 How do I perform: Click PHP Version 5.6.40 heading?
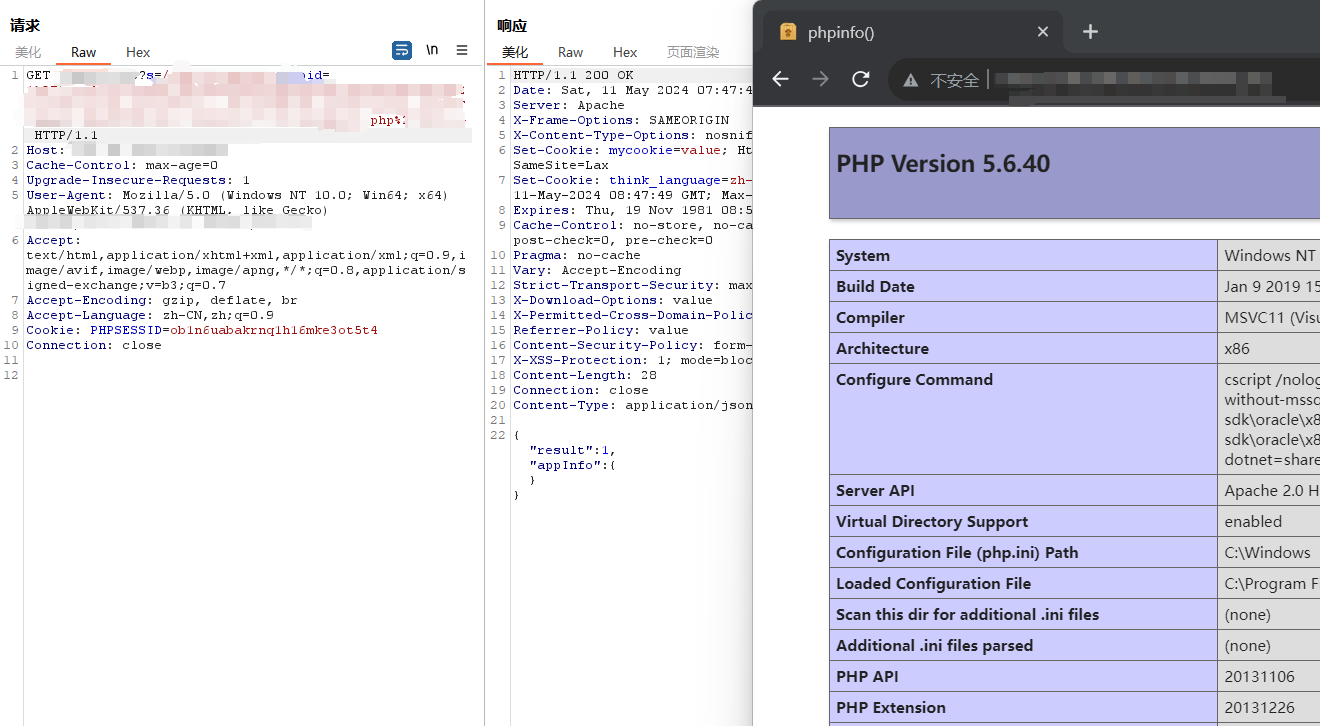[943, 164]
